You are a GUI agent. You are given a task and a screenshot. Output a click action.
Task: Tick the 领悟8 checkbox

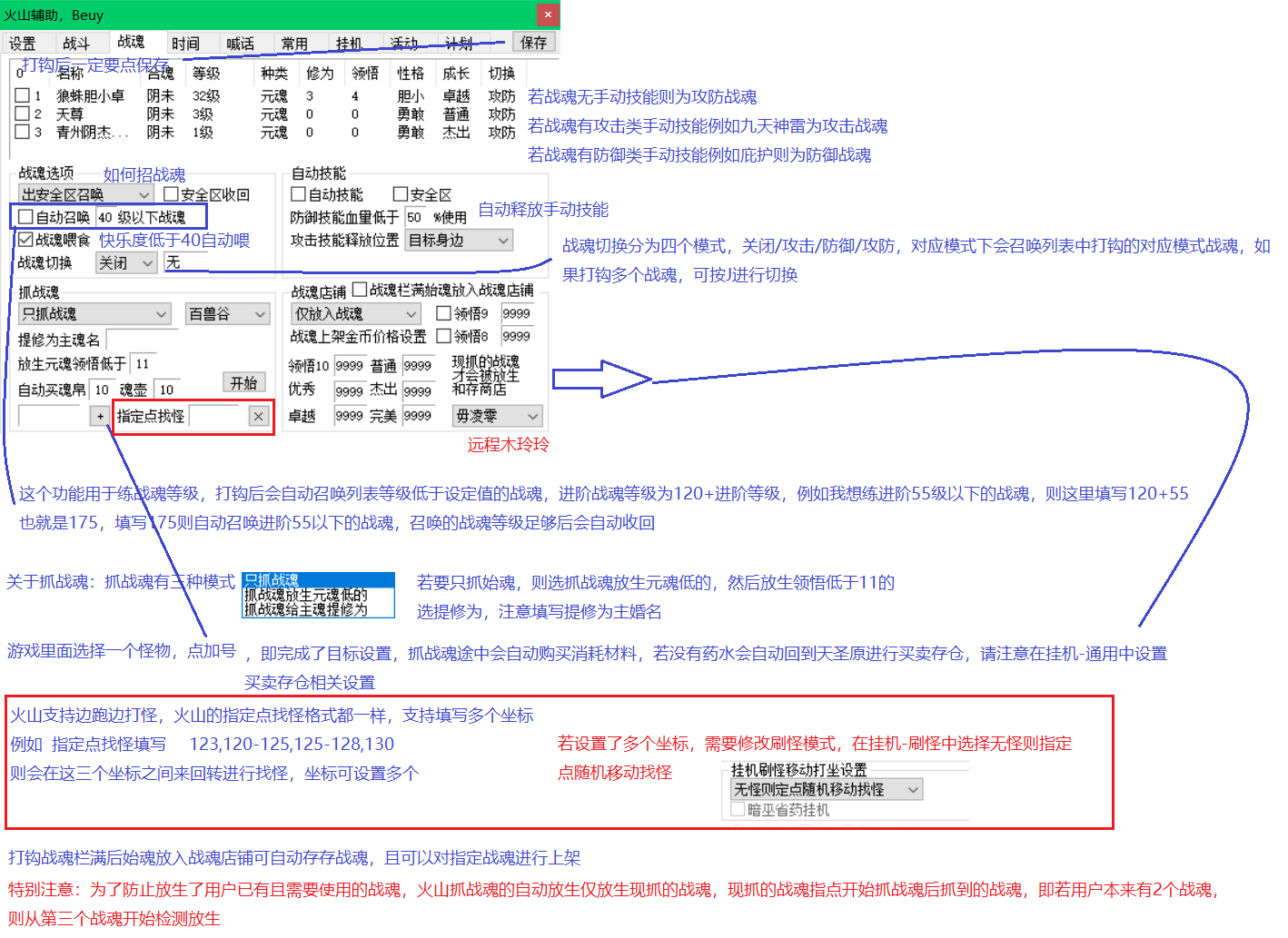click(x=444, y=336)
